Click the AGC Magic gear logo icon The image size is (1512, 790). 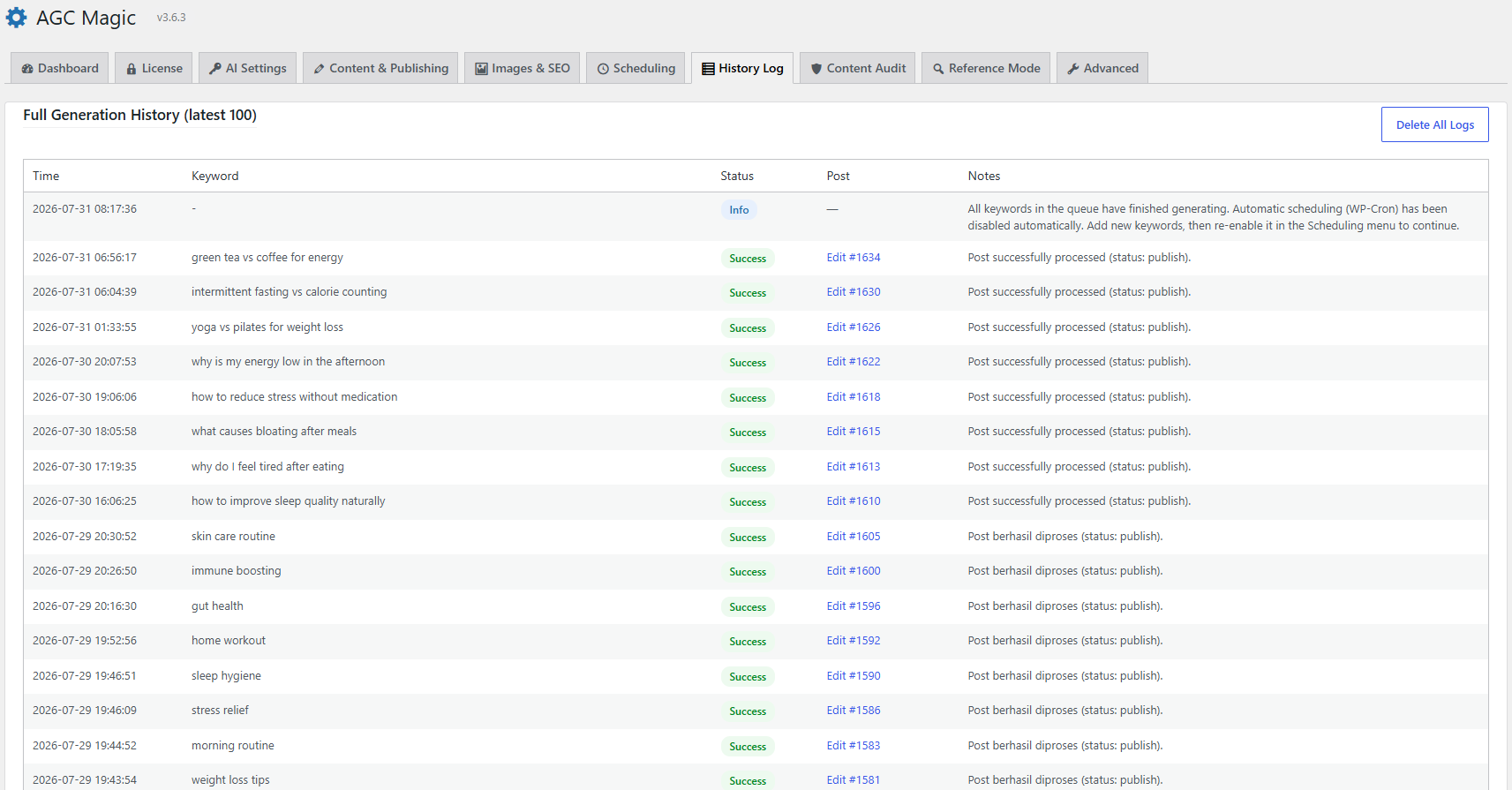17,18
